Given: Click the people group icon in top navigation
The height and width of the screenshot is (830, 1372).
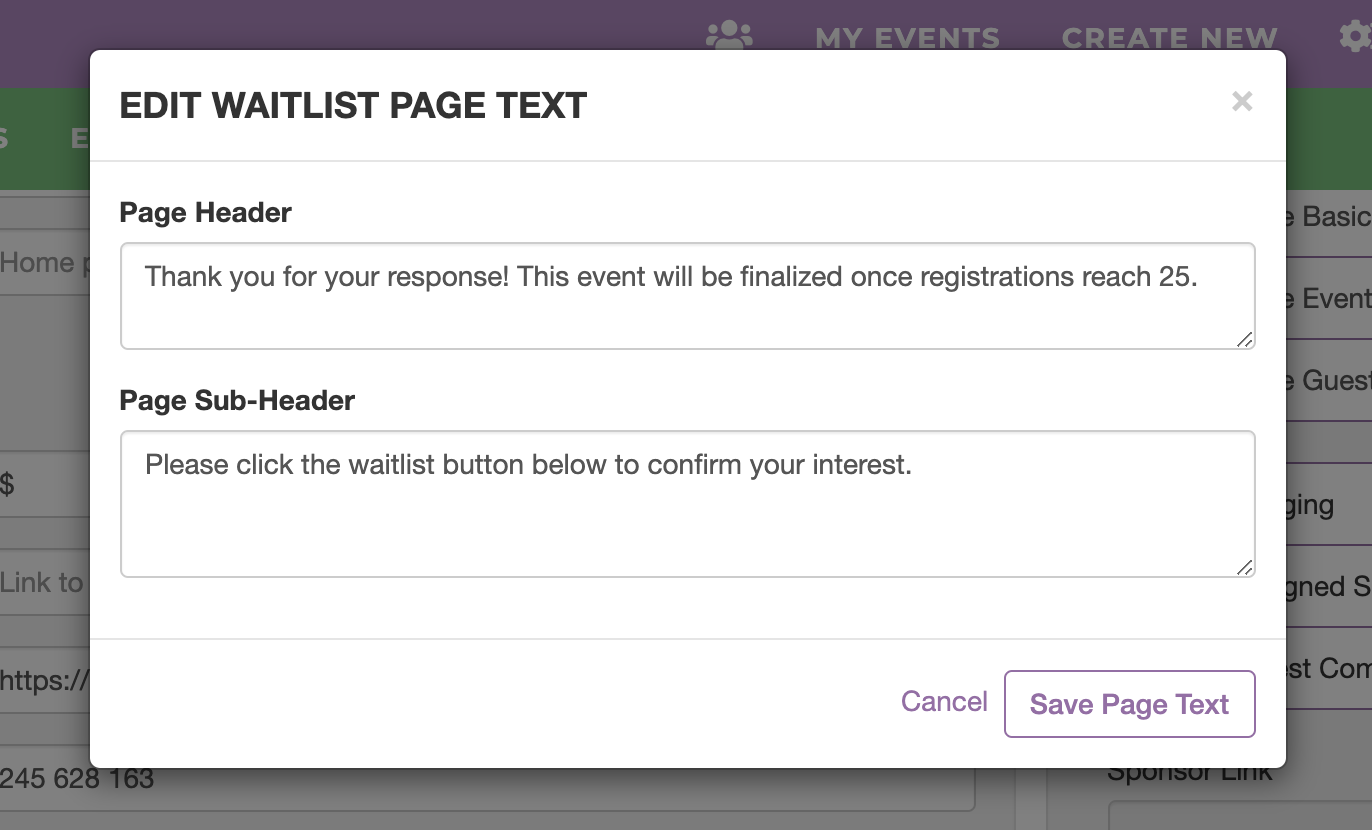Looking at the screenshot, I should (729, 36).
